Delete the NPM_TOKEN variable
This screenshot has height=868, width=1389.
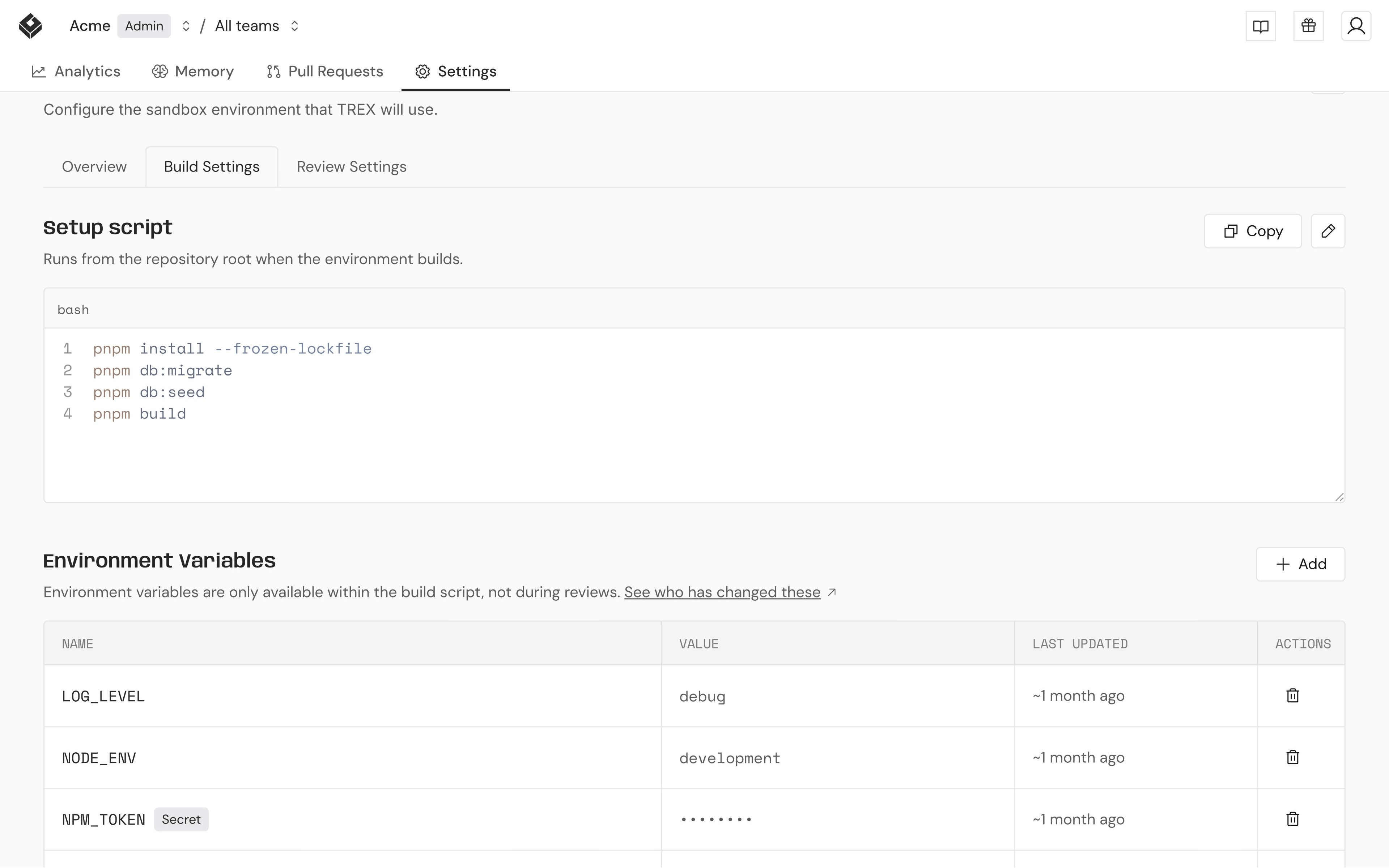coord(1292,819)
